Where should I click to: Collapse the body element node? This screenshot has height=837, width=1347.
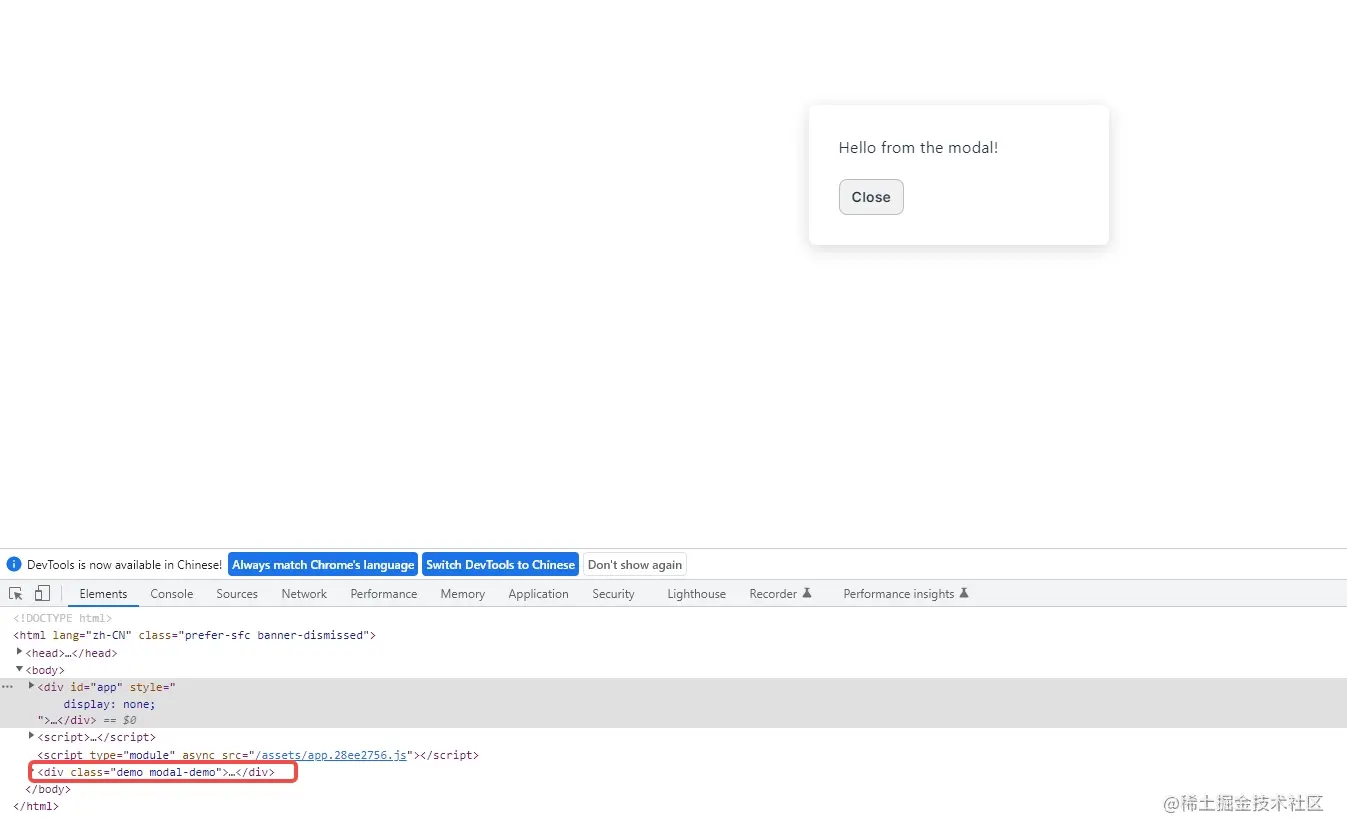pos(19,669)
